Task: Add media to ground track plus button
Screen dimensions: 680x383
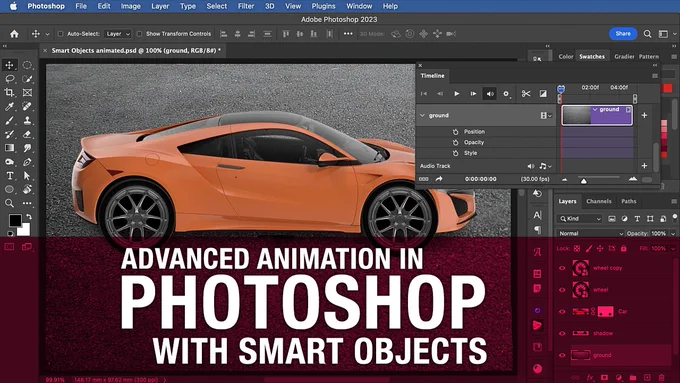Action: (x=644, y=115)
